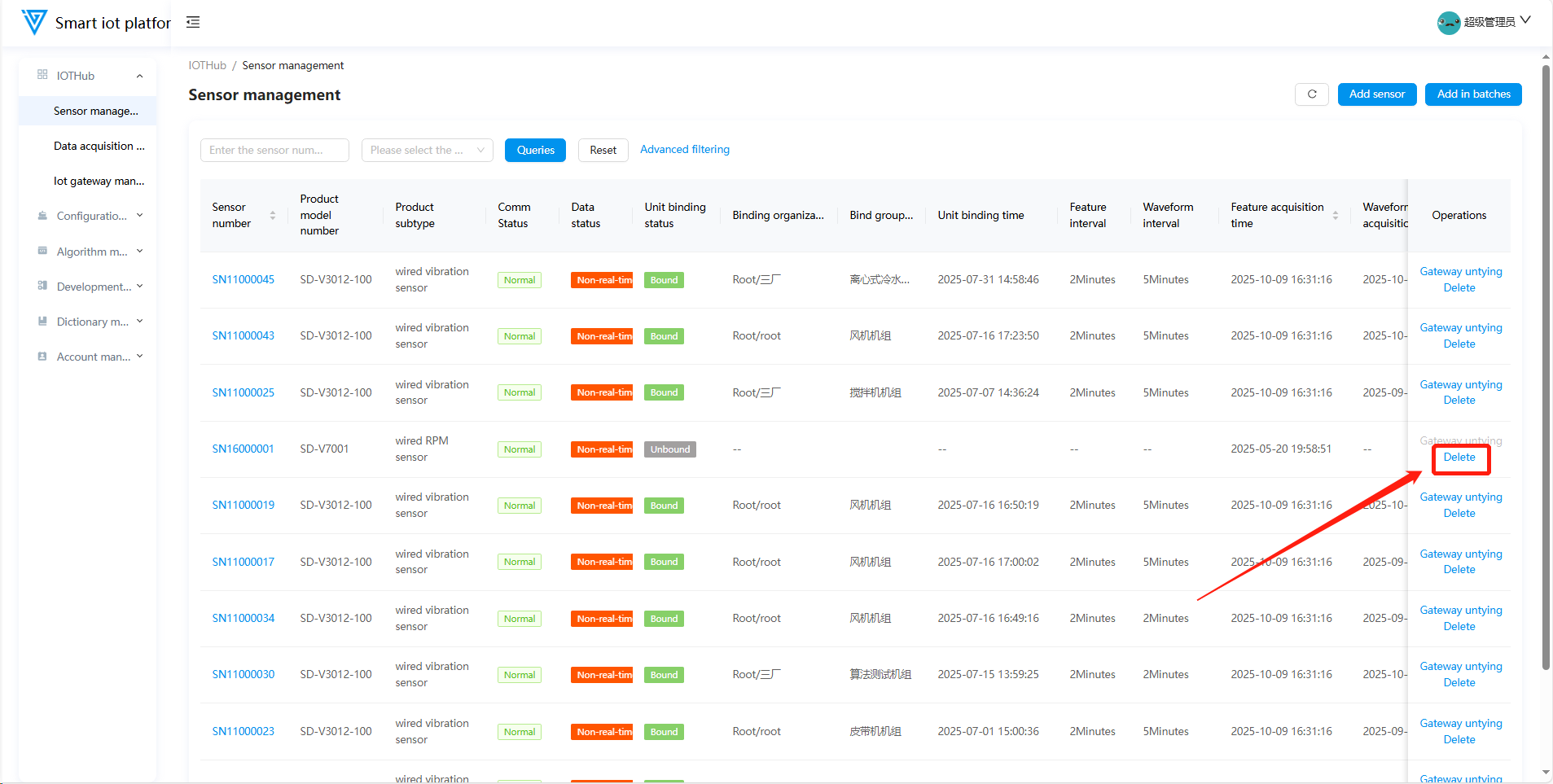Expand the Algorithm management sidebar menu

[139, 252]
